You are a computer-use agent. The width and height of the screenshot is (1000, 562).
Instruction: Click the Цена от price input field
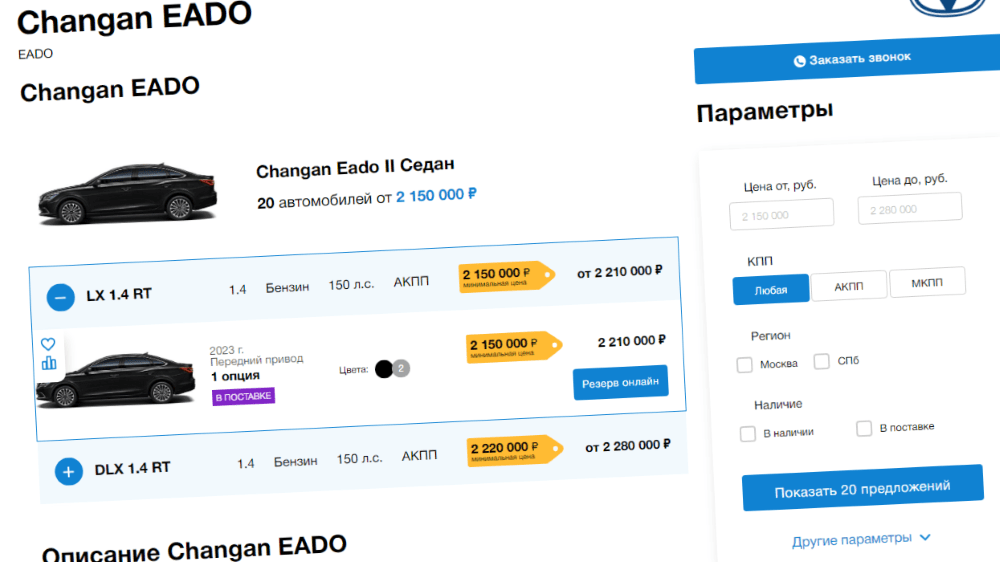pos(787,214)
